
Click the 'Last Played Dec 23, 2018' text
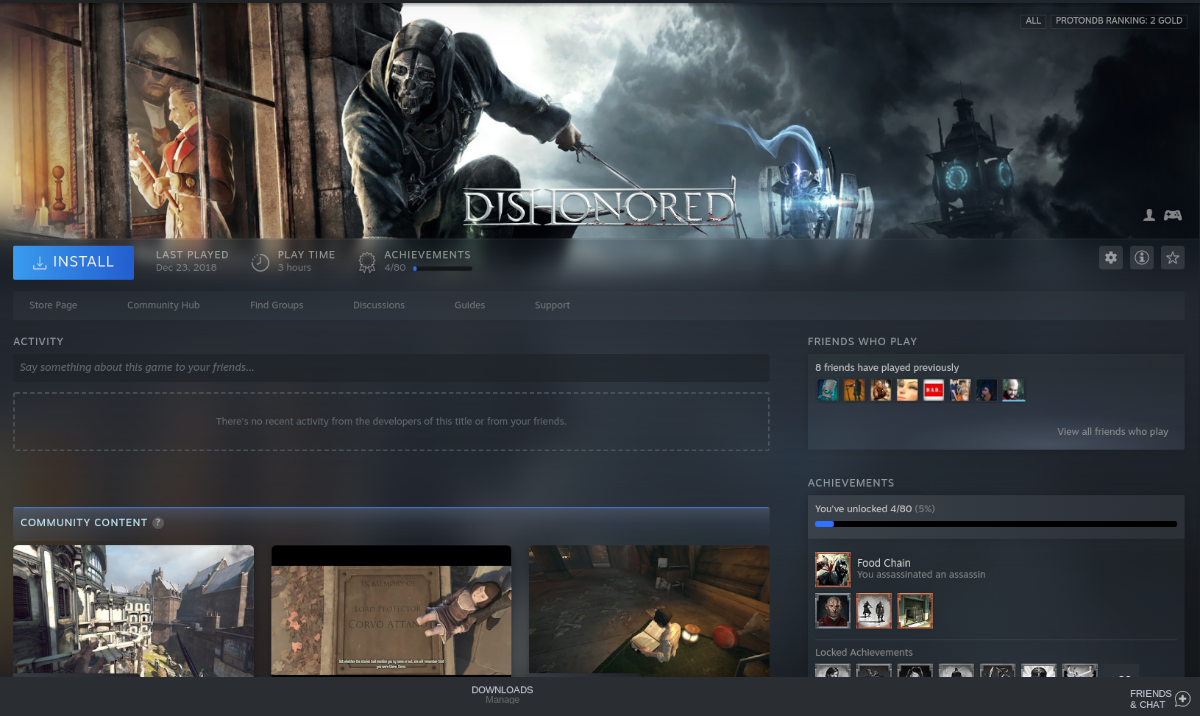(x=192, y=261)
